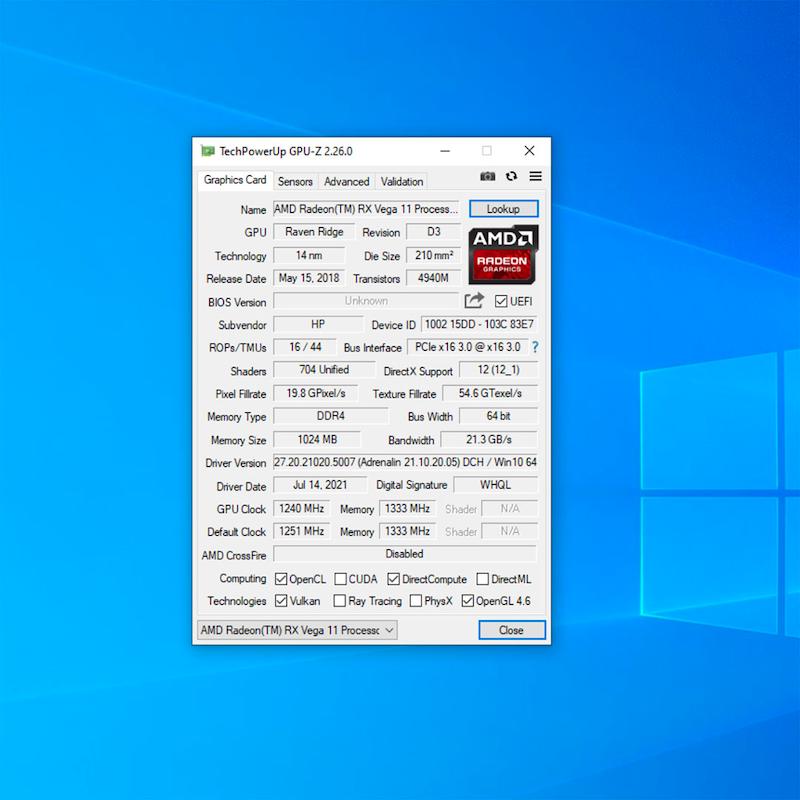Click the BIOS Version field showing Unknown
The width and height of the screenshot is (800, 800).
(x=366, y=301)
